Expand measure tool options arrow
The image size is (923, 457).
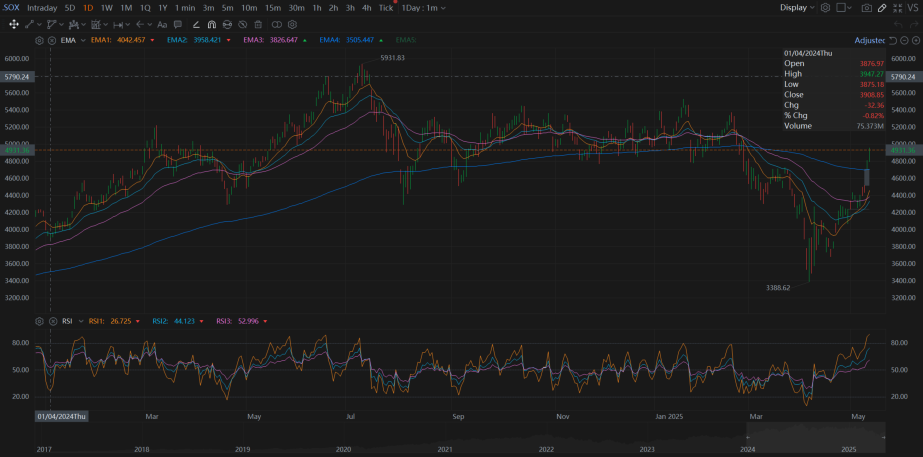(128, 24)
